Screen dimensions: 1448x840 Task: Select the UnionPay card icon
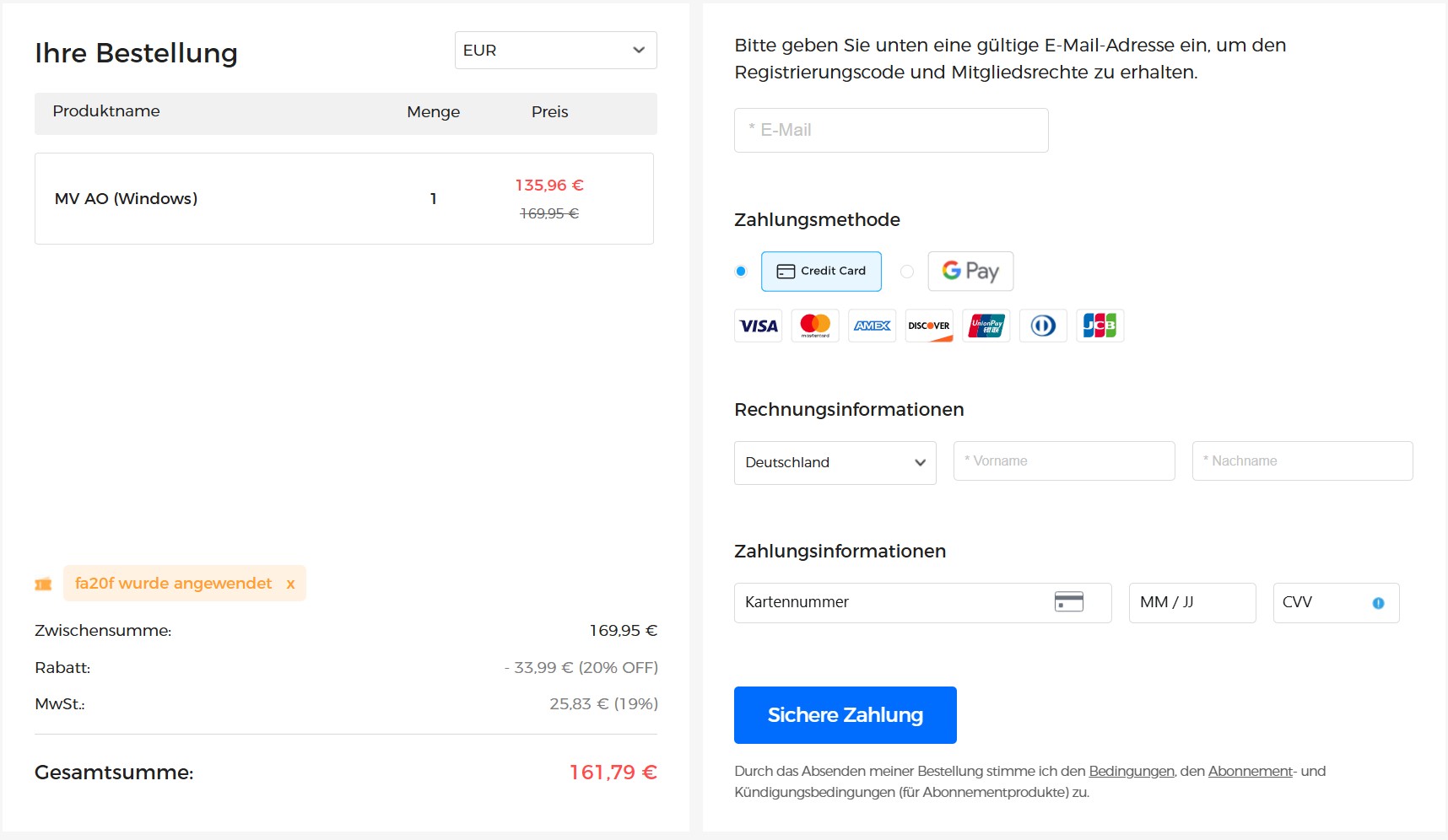coord(986,326)
